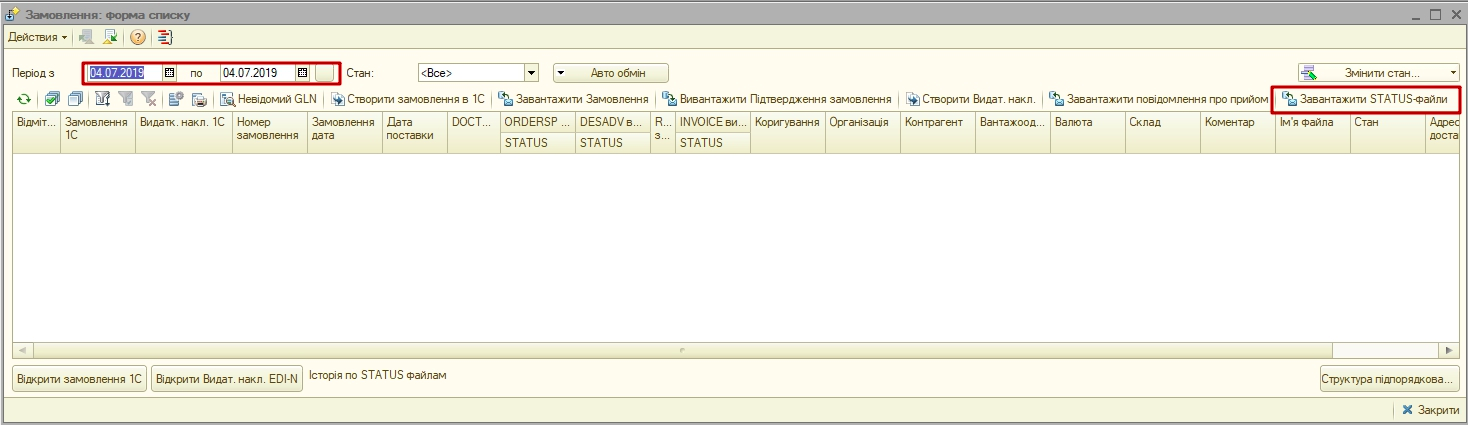Click the list settings icon after help
The height and width of the screenshot is (425, 1468).
[x=165, y=37]
